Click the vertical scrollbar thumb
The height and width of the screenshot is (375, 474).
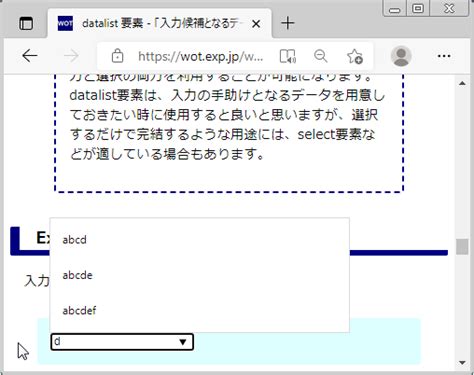tap(462, 247)
